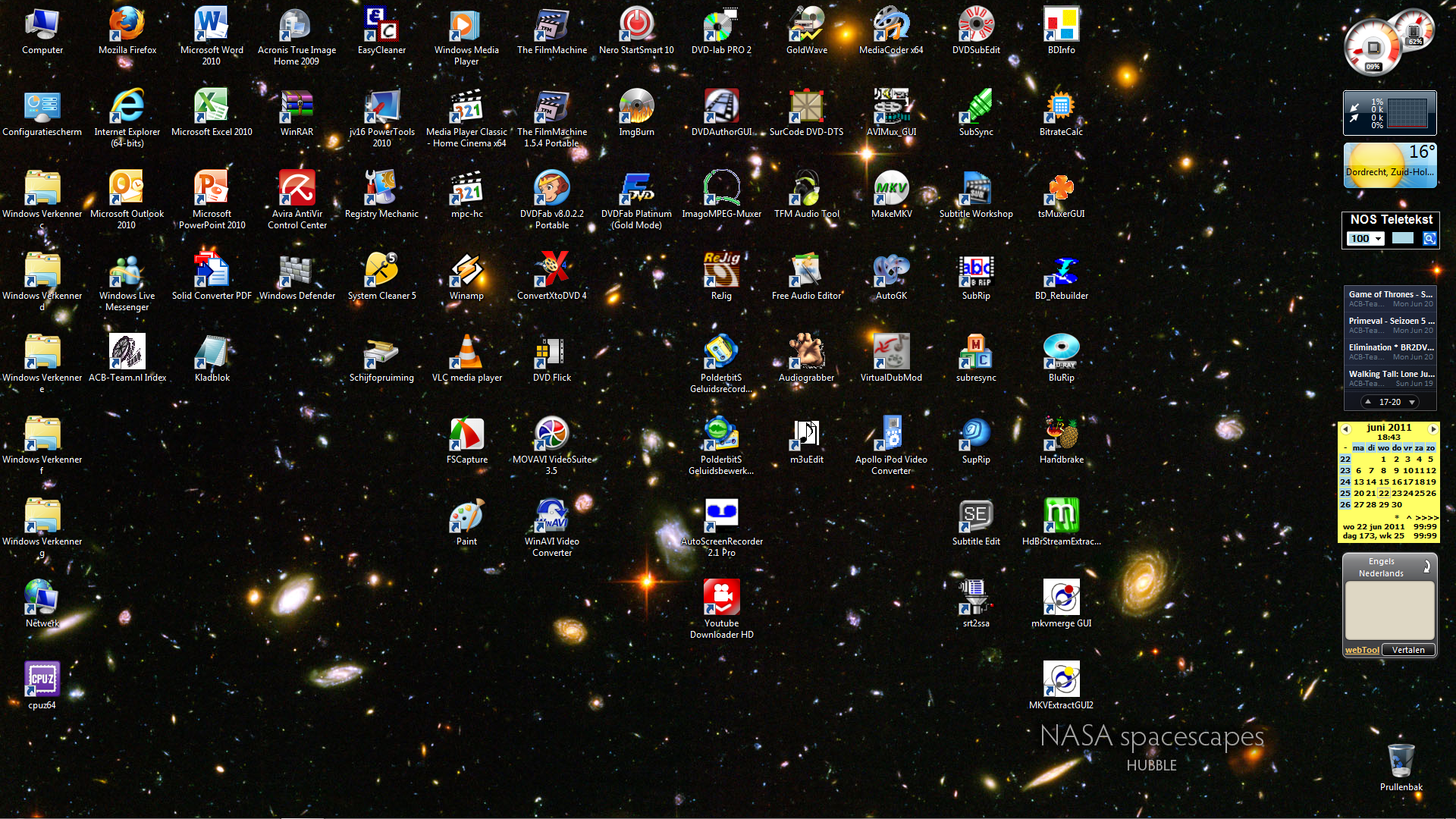Open the Game of Thrones feed headline
1456x819 pixels.
[1391, 294]
